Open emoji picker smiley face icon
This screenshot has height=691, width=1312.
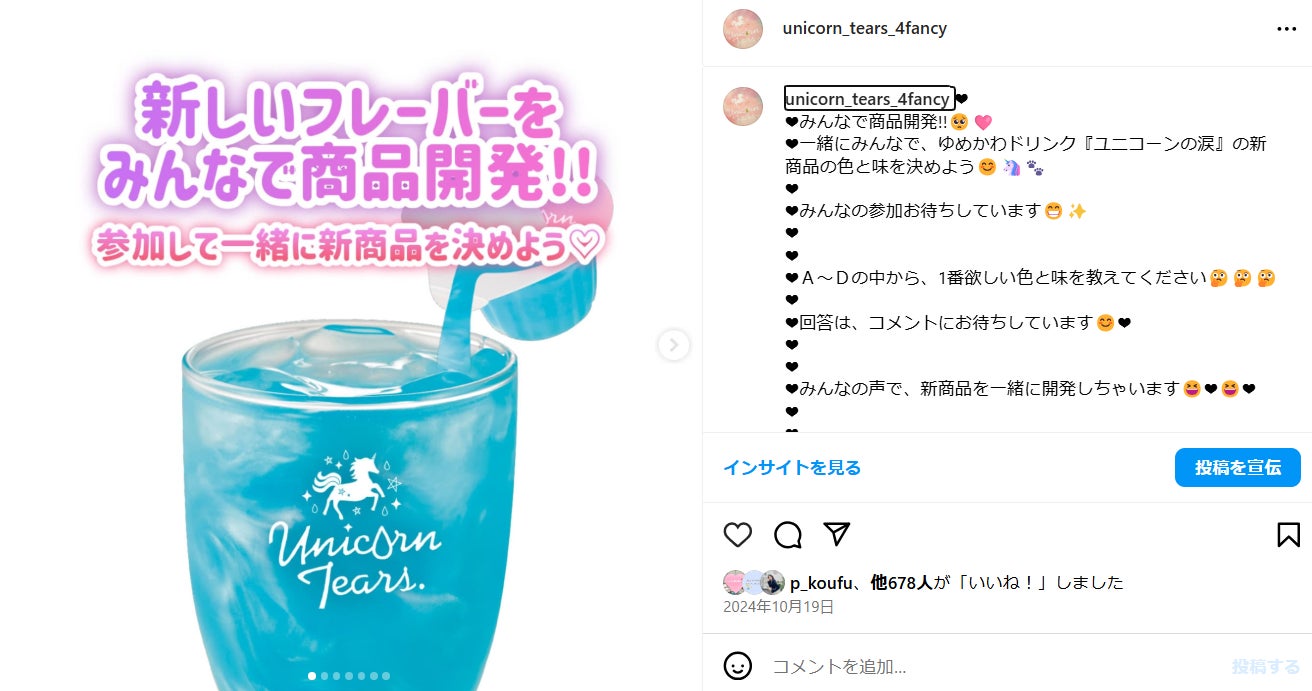(737, 665)
